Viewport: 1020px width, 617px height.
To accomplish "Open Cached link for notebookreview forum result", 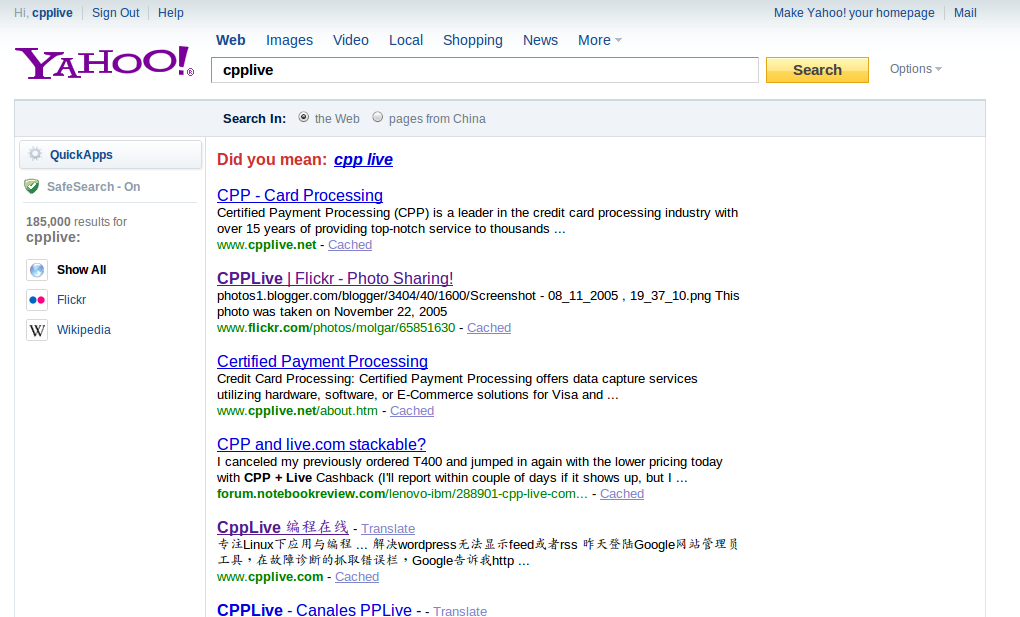I will pos(622,494).
